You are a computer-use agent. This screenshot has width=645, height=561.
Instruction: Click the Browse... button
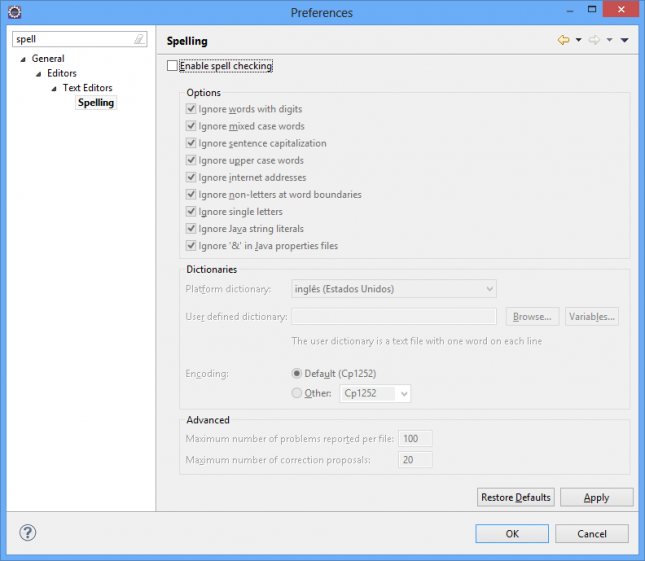tap(532, 316)
